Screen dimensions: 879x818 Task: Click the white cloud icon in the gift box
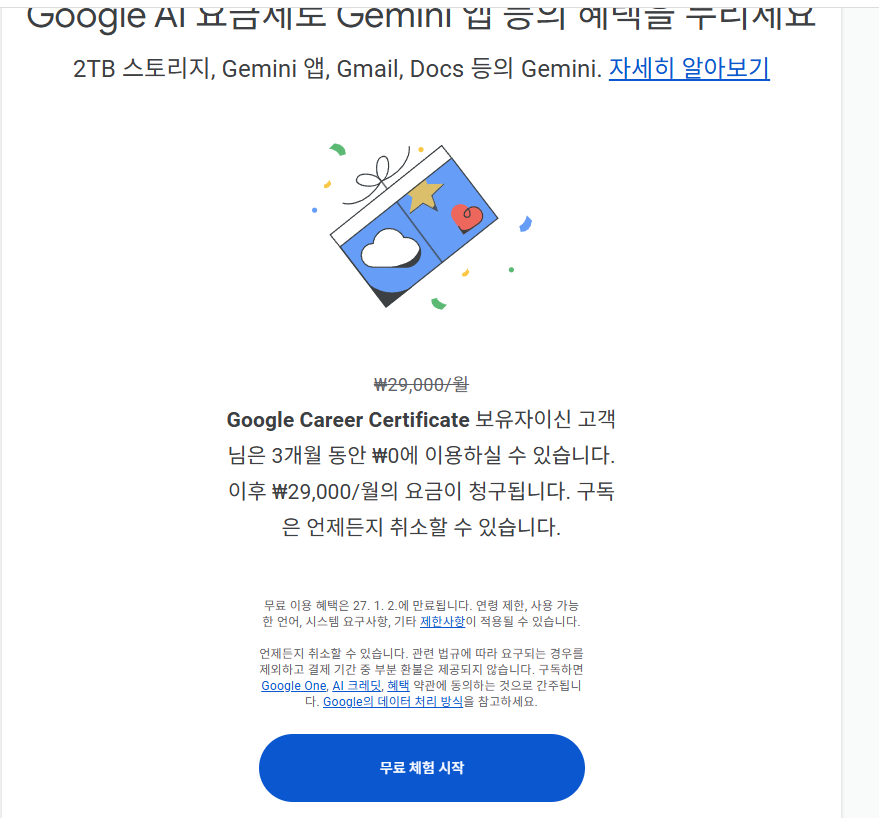[391, 249]
